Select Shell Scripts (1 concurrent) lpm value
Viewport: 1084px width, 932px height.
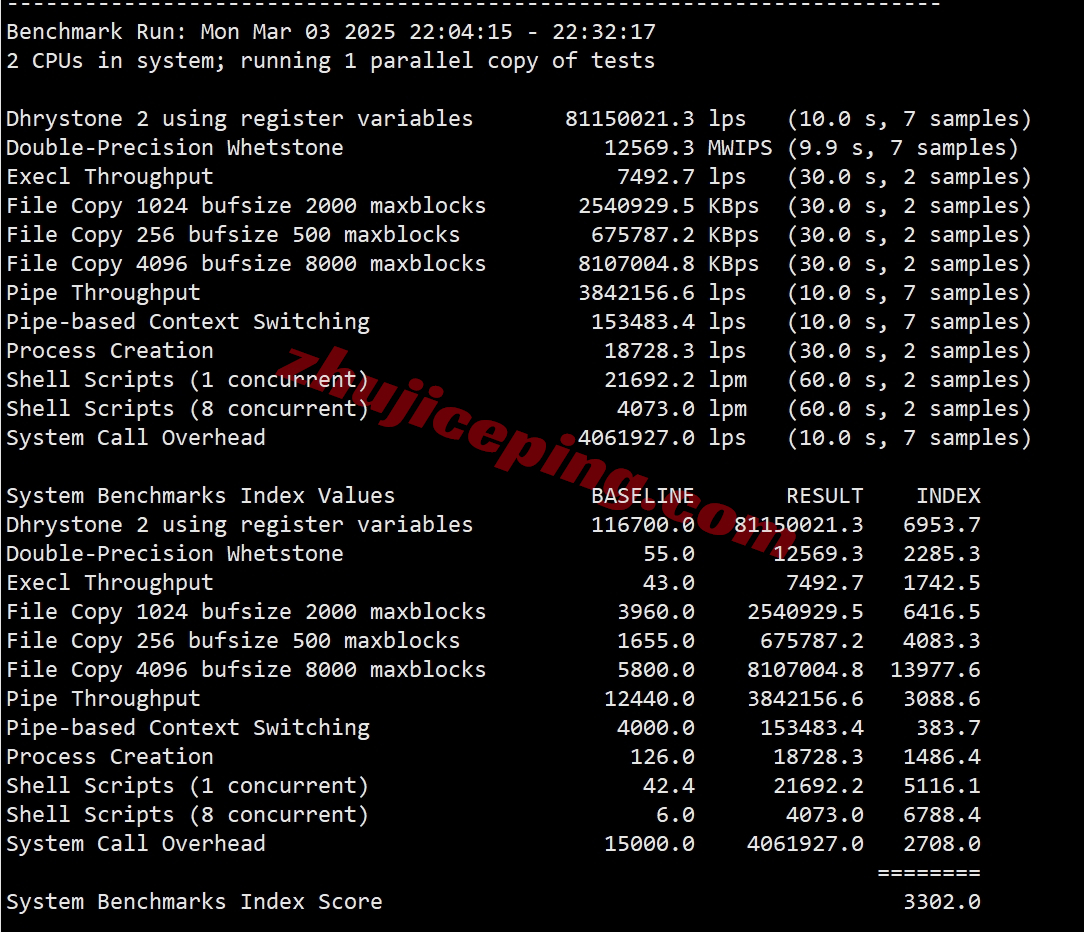675,380
